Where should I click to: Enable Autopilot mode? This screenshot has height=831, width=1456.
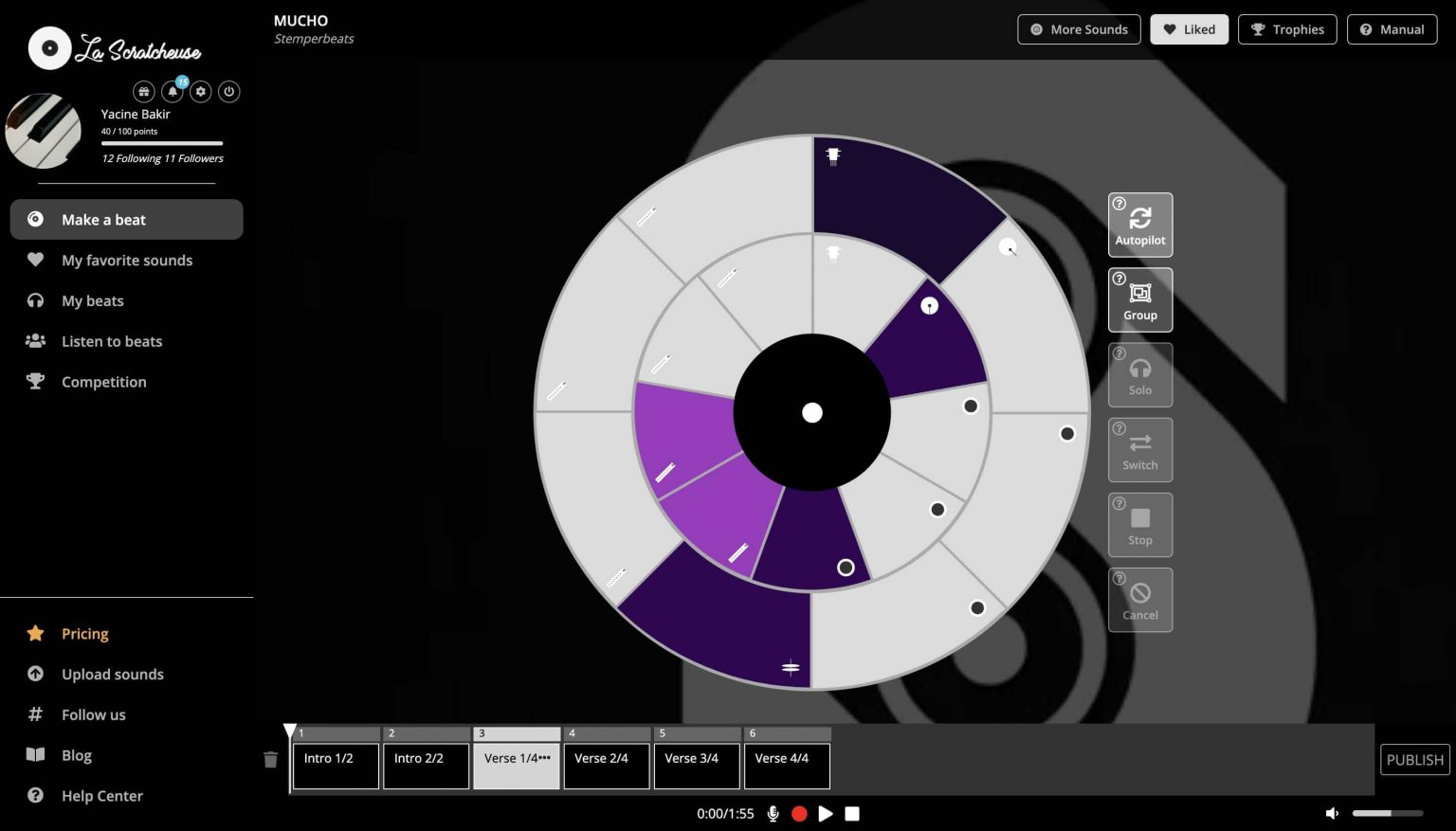(x=1140, y=225)
